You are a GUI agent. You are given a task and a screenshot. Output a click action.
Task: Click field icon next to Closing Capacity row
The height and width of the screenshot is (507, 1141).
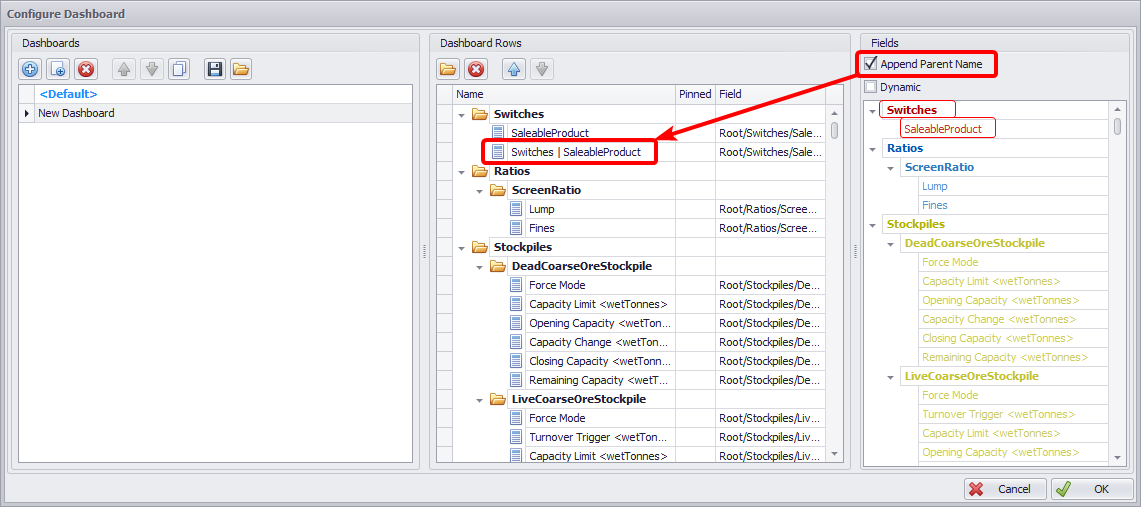click(x=516, y=361)
